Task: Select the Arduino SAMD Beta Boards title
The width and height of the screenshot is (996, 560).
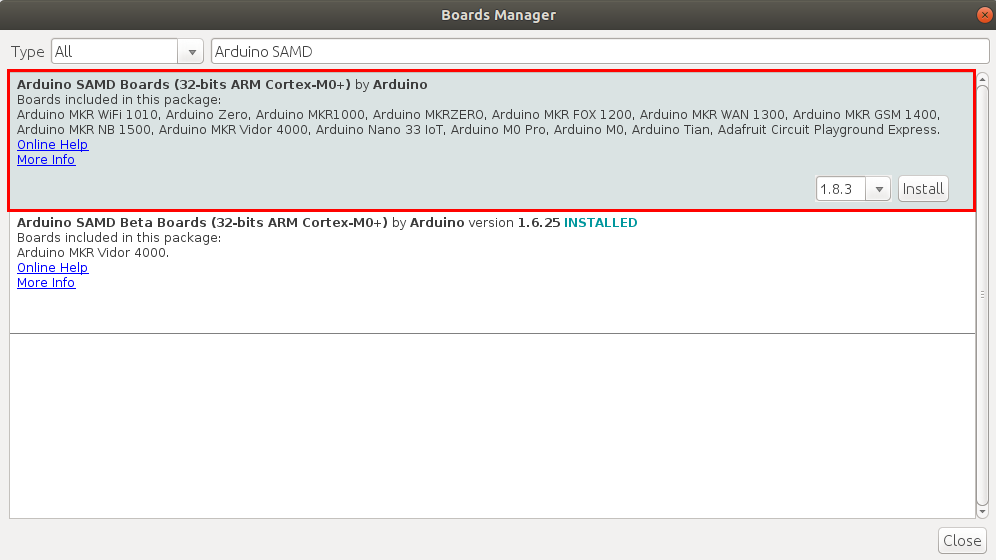Action: click(202, 222)
